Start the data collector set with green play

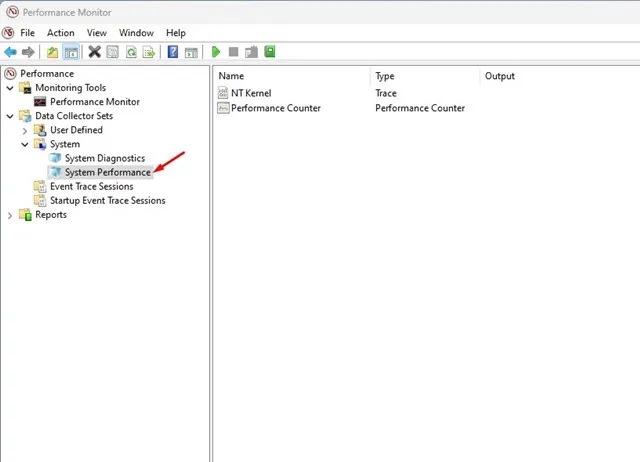216,52
